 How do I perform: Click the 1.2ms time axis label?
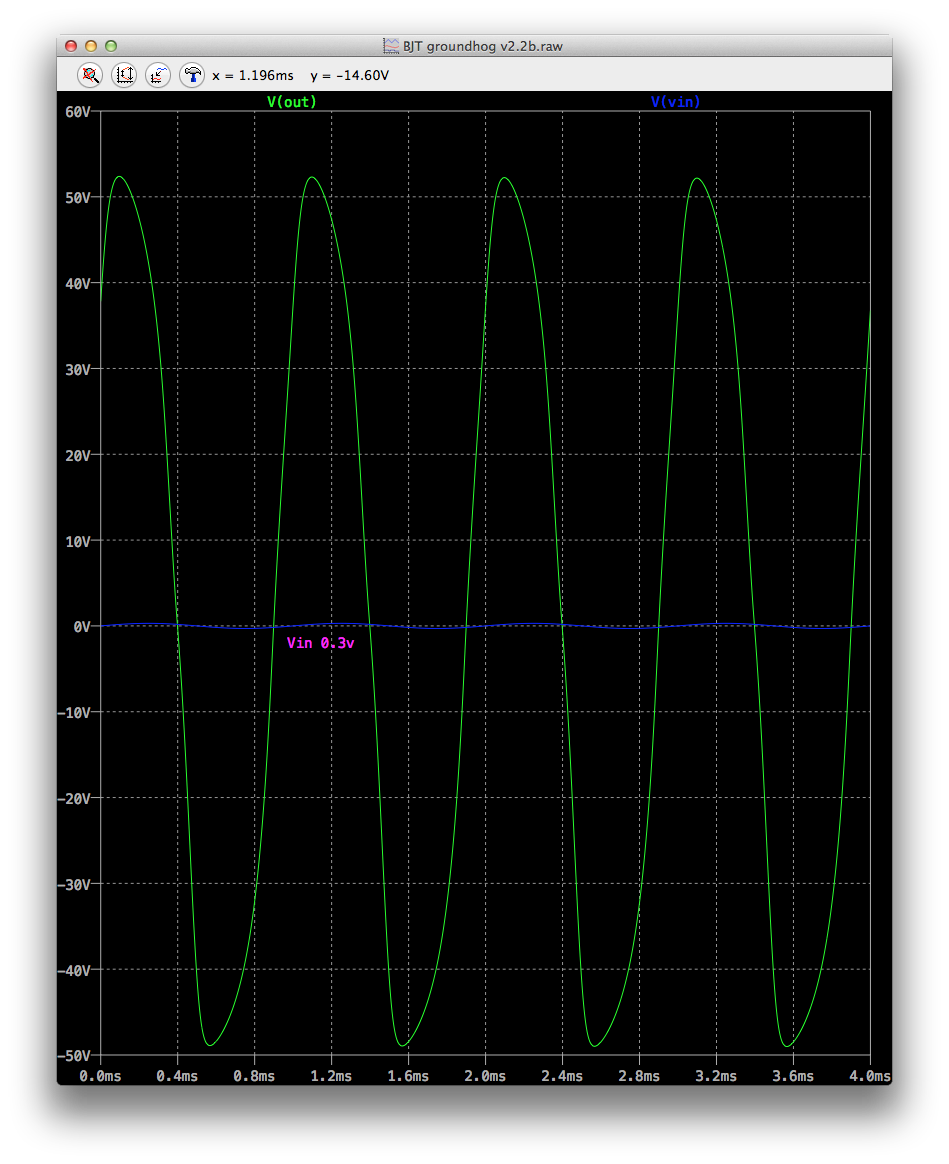coord(331,1076)
